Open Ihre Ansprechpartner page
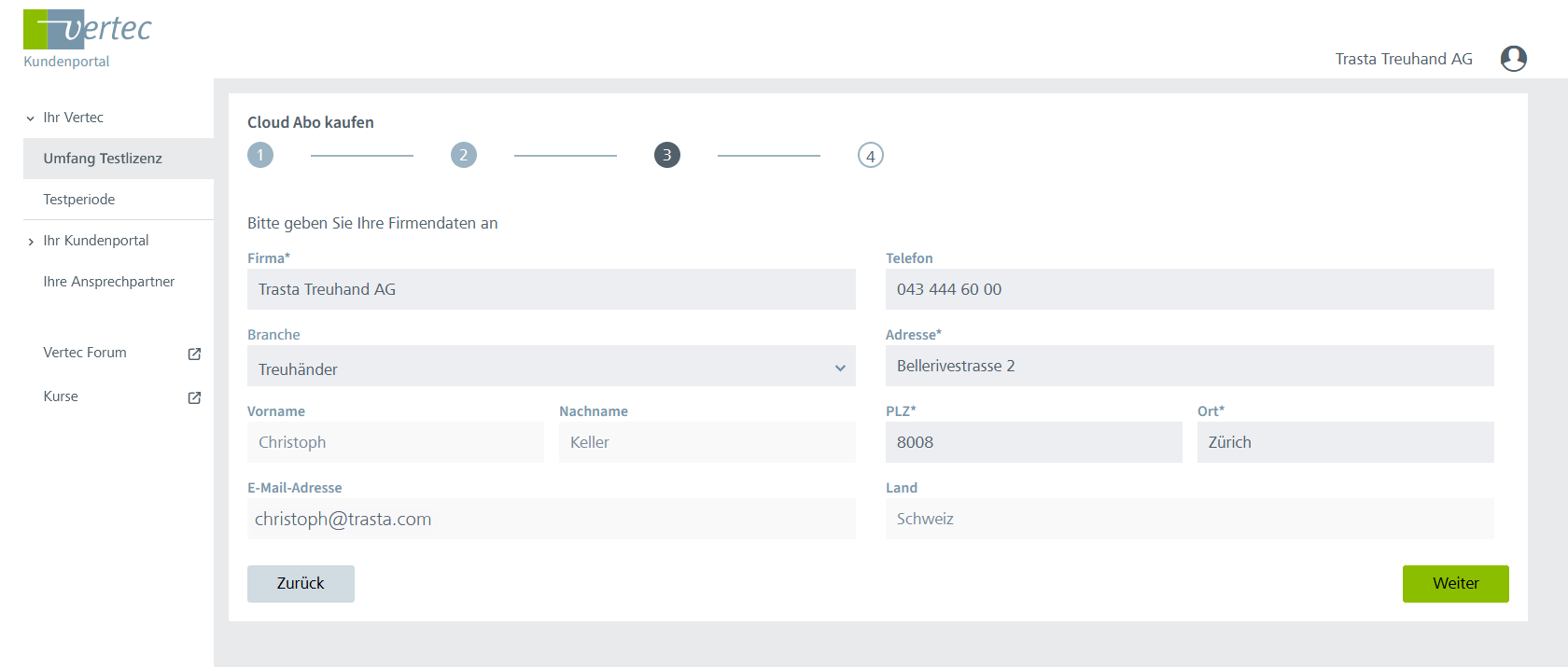 (x=108, y=282)
